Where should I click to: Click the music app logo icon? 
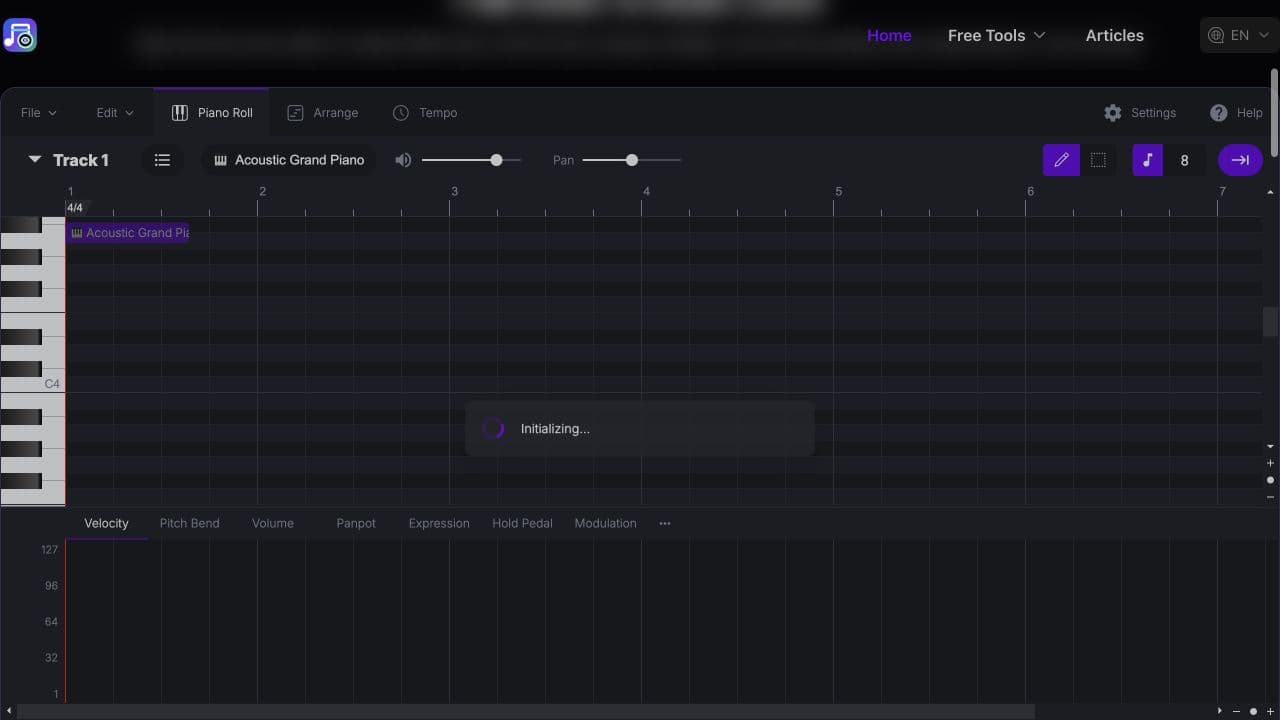coord(20,35)
